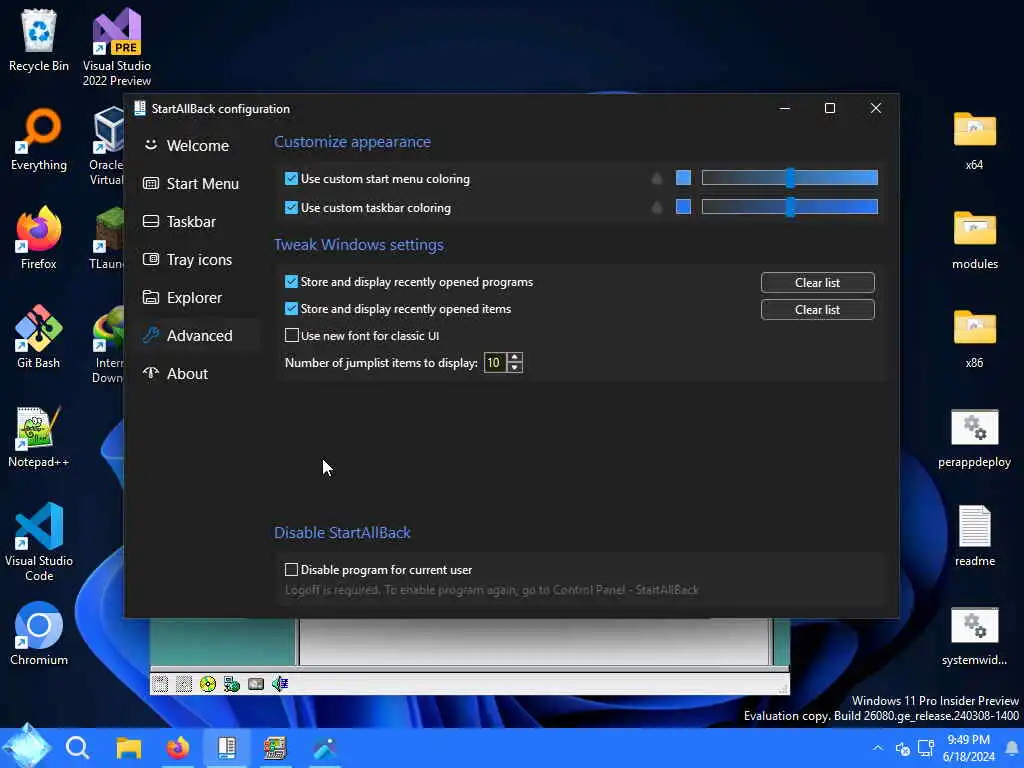Select the Chromium desktop icon
The height and width of the screenshot is (768, 1024).
[x=39, y=634]
